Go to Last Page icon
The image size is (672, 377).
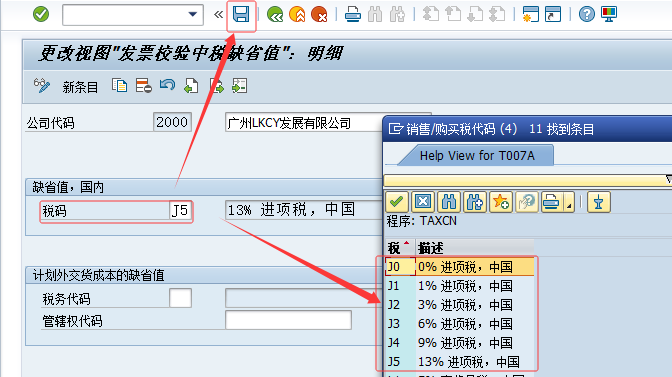[497, 15]
